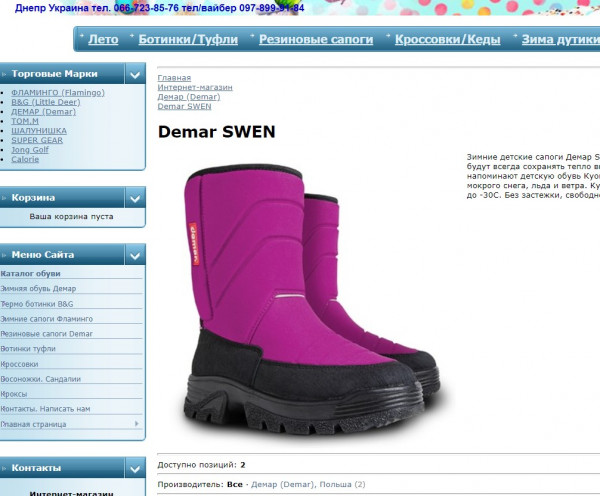Click the Доступно позиций: 2 text
The image size is (600, 496).
[x=201, y=465]
